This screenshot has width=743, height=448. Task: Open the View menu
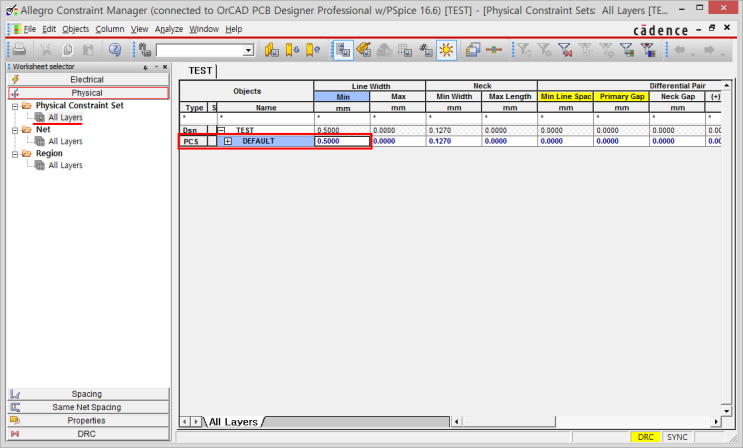click(139, 29)
